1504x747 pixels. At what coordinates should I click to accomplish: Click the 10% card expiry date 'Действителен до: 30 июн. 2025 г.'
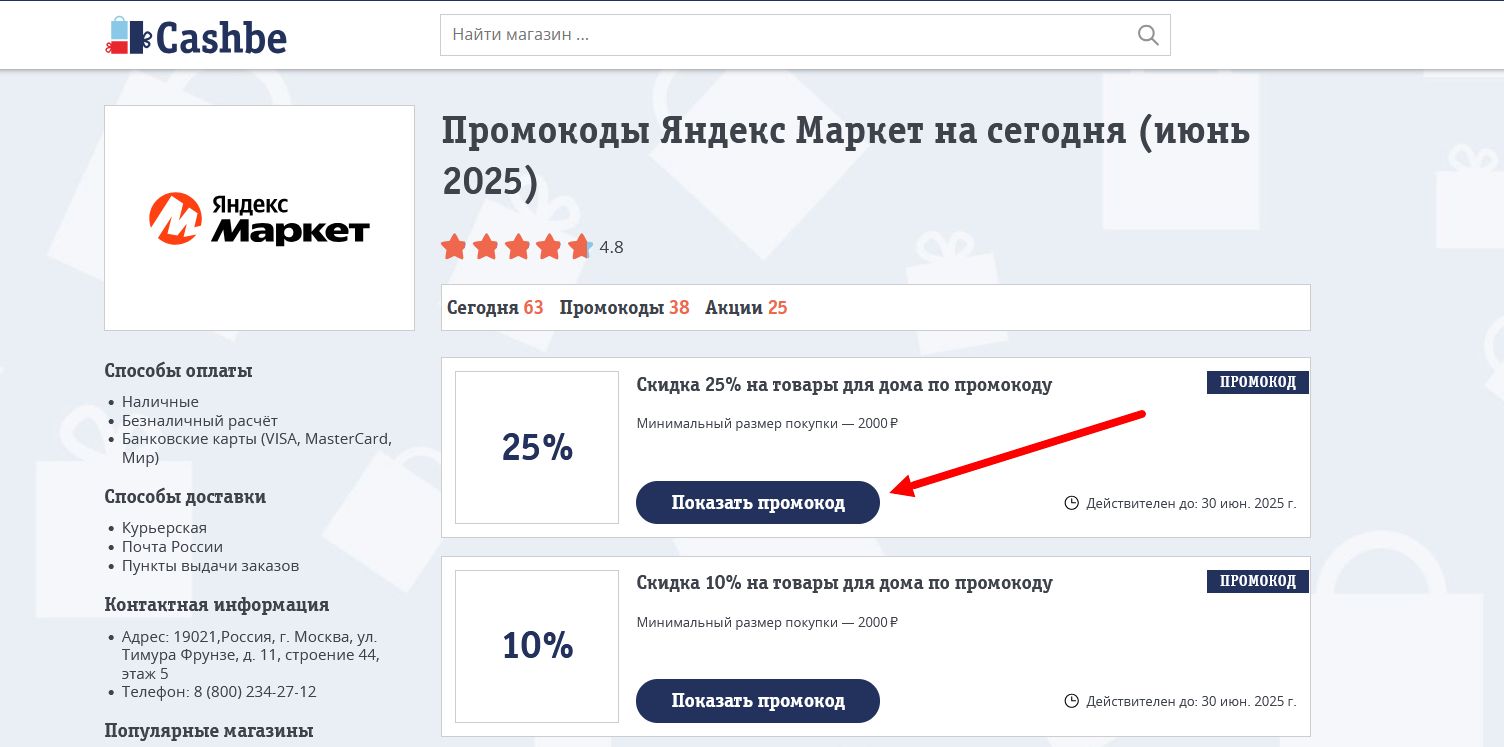point(1191,702)
